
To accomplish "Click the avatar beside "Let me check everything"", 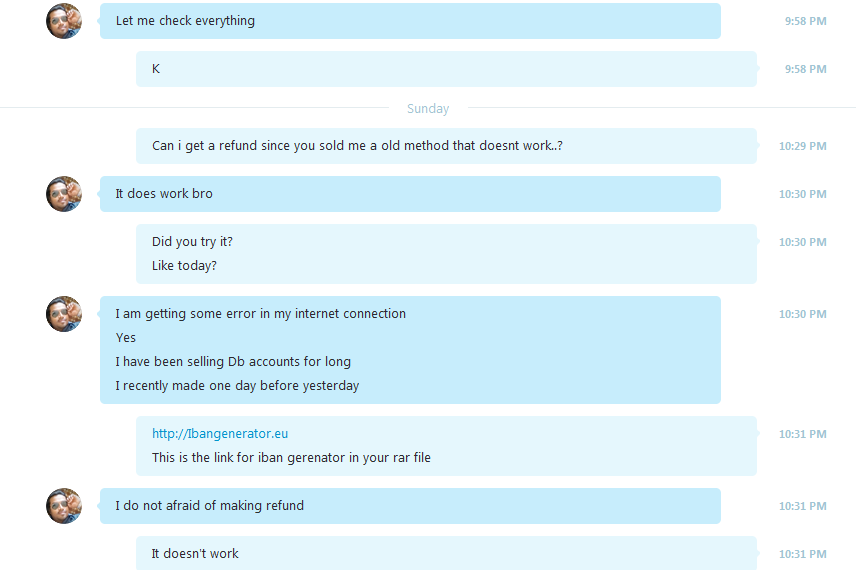I will [x=64, y=21].
